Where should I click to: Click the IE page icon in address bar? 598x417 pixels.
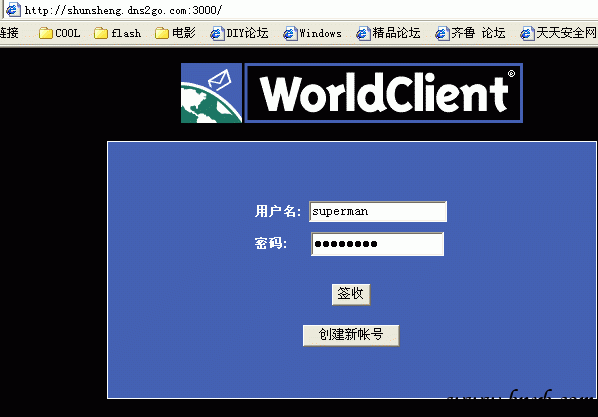pyautogui.click(x=13, y=9)
